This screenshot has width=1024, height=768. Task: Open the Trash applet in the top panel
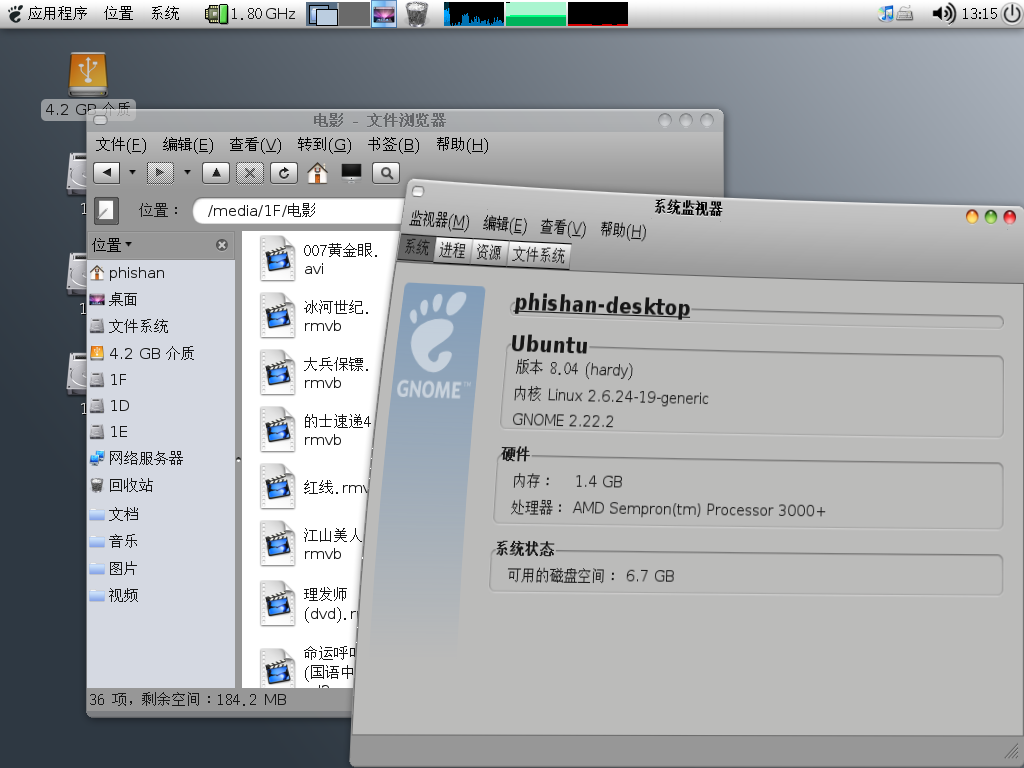417,14
